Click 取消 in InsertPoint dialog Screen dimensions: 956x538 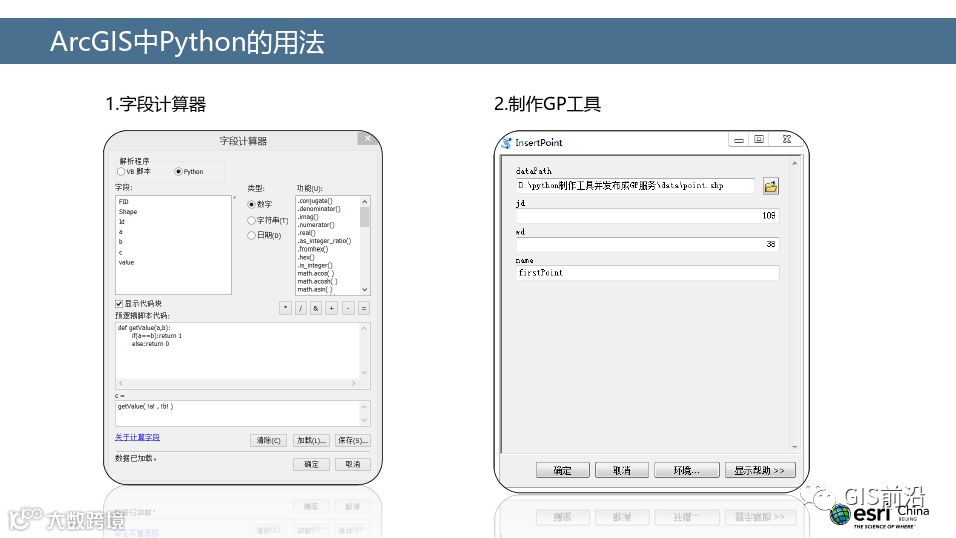(x=622, y=470)
